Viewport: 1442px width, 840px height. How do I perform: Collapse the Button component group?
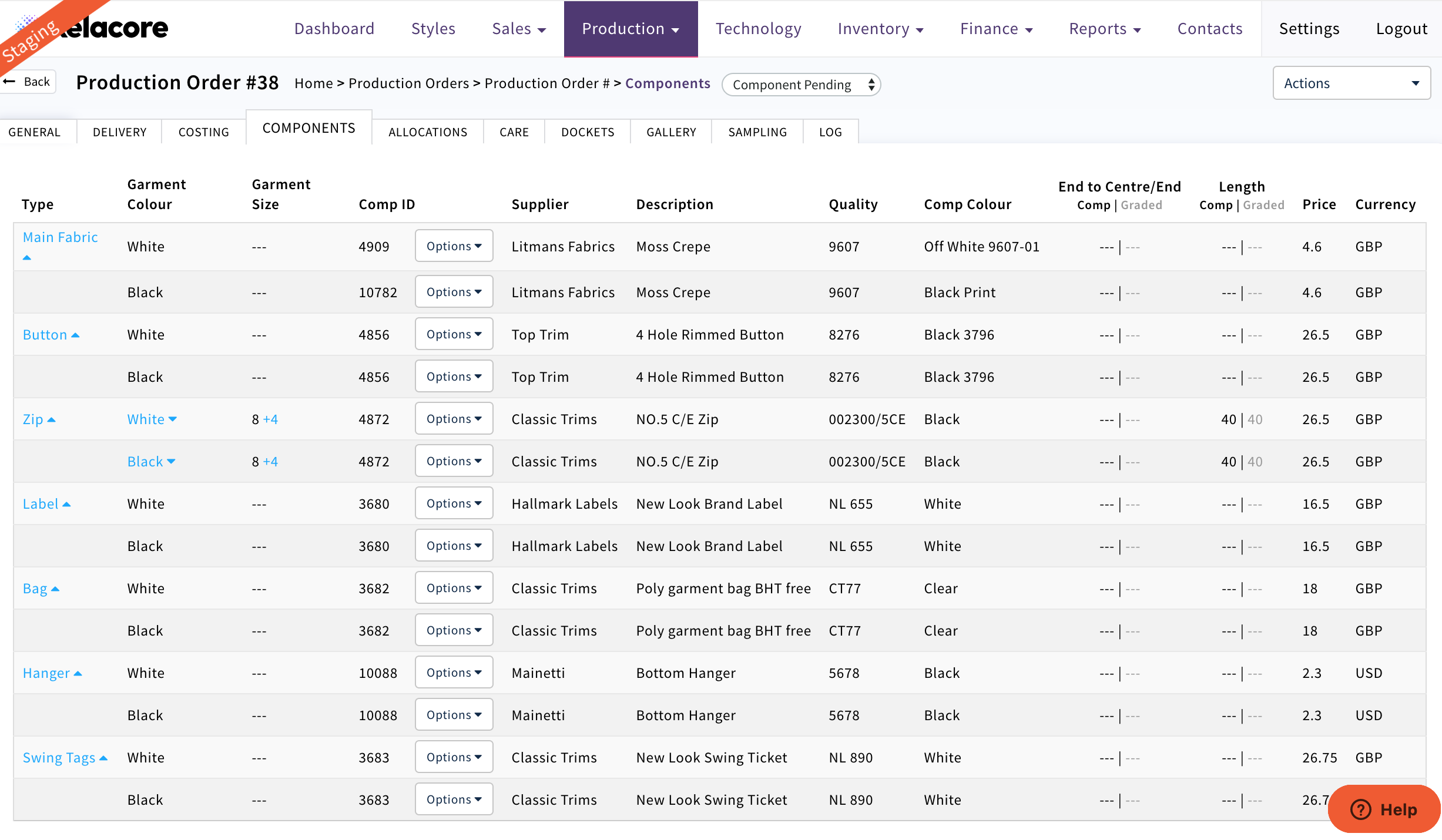click(x=75, y=335)
